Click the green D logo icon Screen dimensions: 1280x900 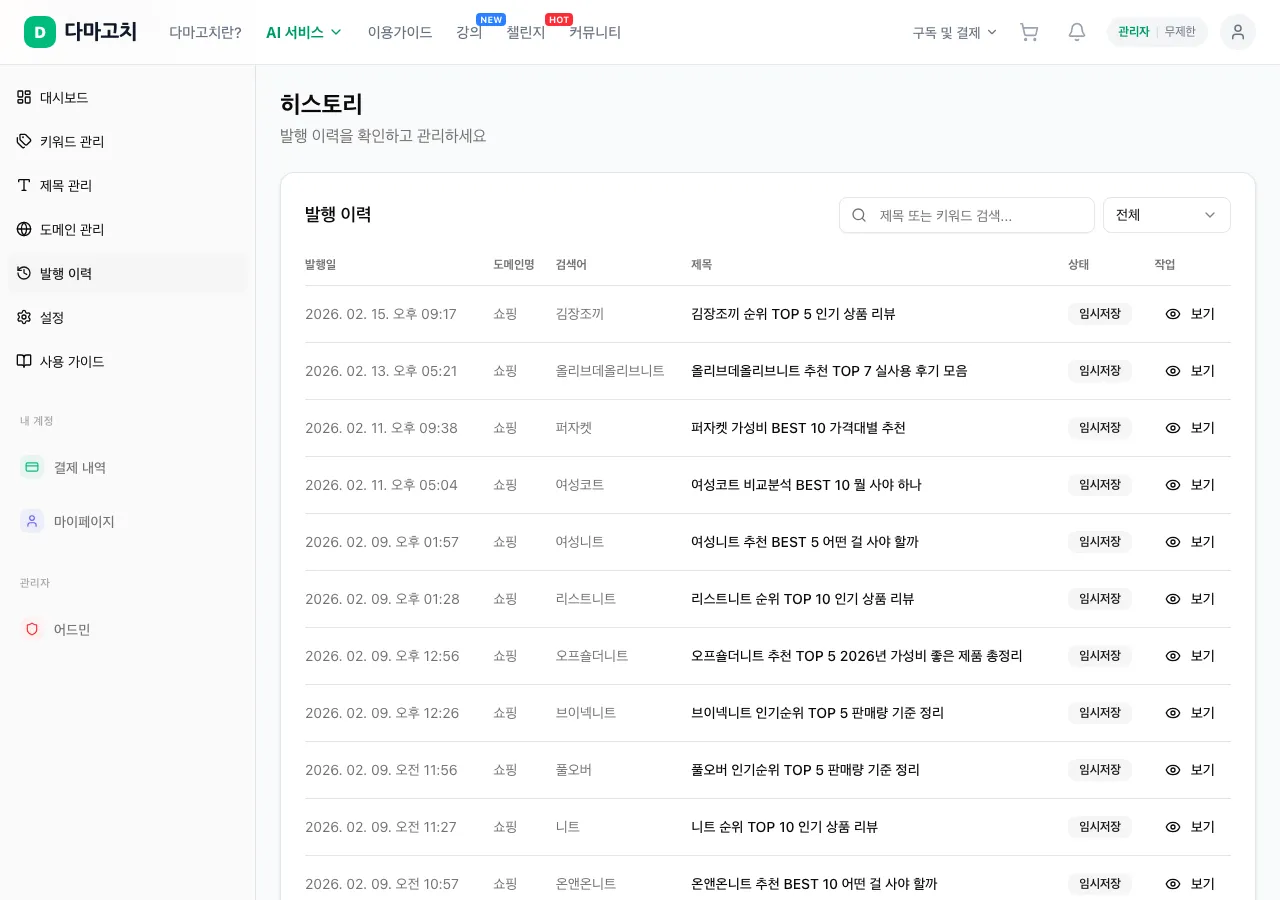point(40,32)
